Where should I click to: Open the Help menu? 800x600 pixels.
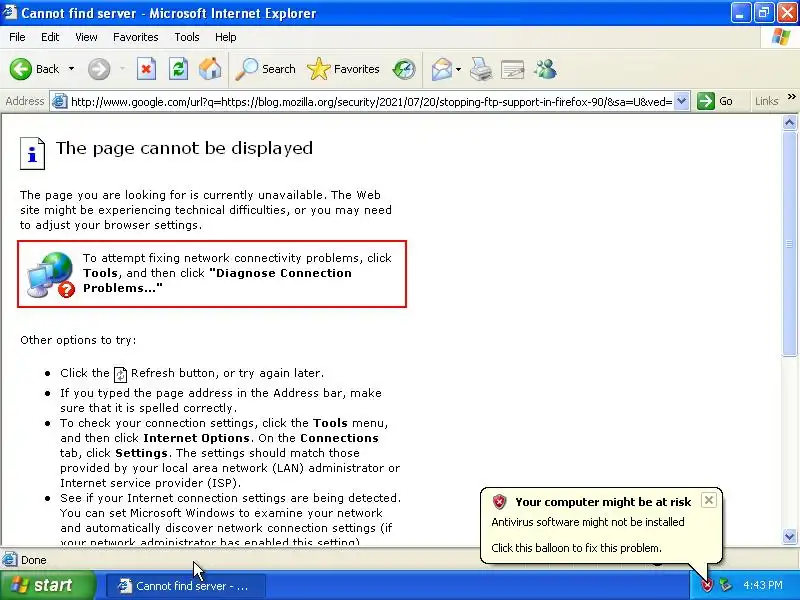pos(226,37)
